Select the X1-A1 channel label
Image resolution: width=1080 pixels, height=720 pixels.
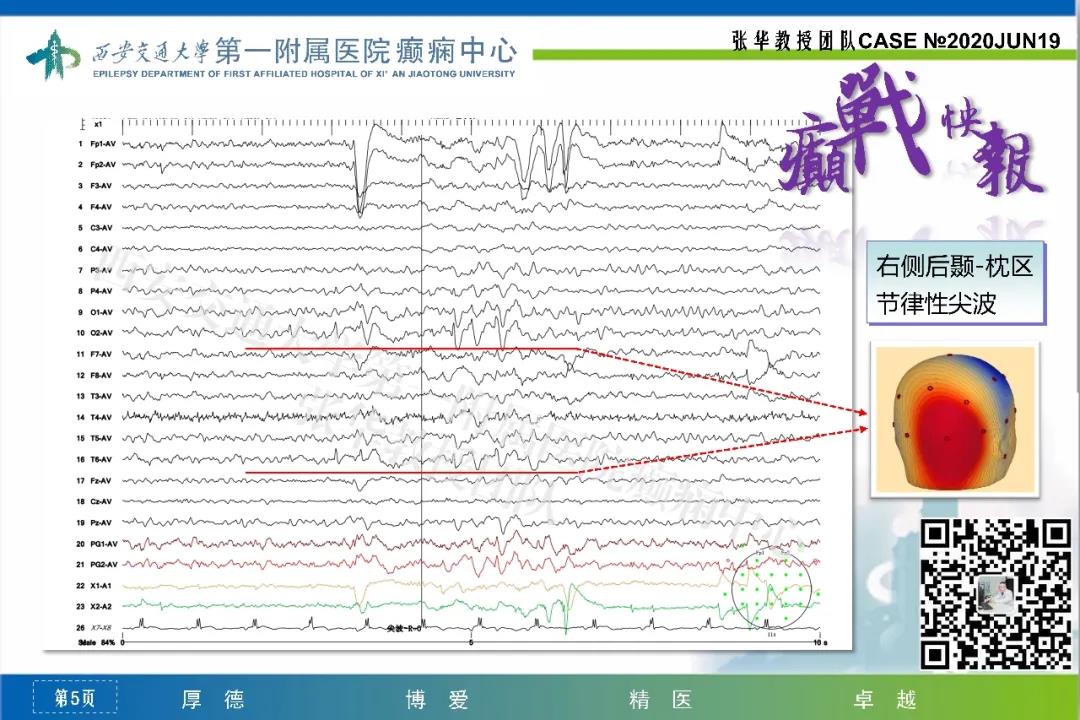(99, 585)
